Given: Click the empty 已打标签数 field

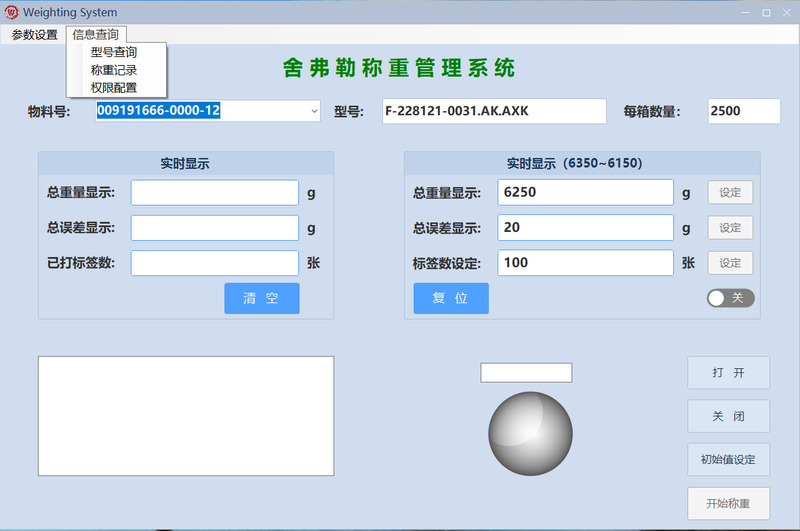Looking at the screenshot, I should pos(215,263).
